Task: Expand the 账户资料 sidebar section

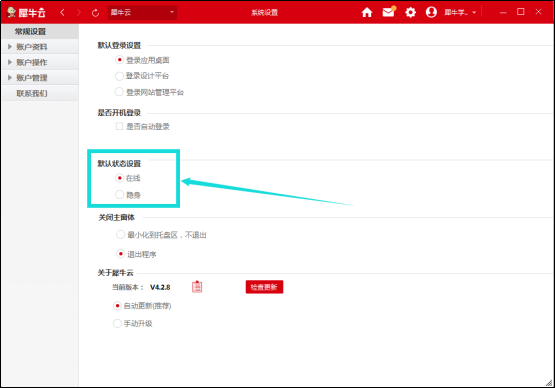Action: 40,47
